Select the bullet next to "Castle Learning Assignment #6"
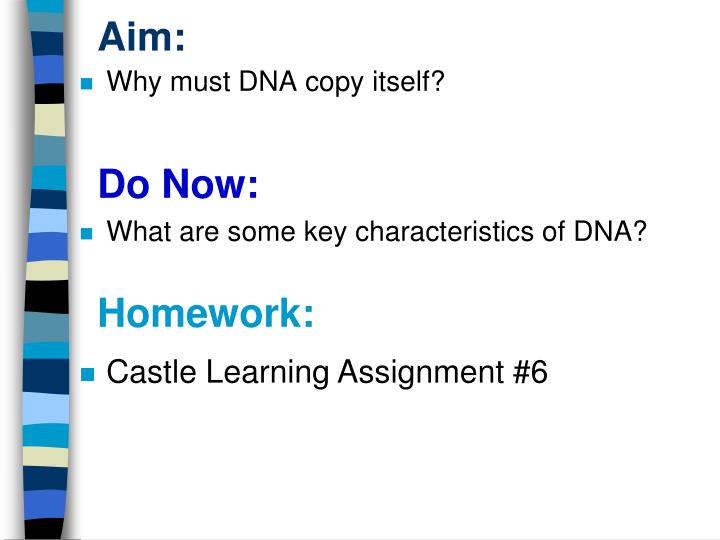The image size is (720, 540). pyautogui.click(x=87, y=375)
